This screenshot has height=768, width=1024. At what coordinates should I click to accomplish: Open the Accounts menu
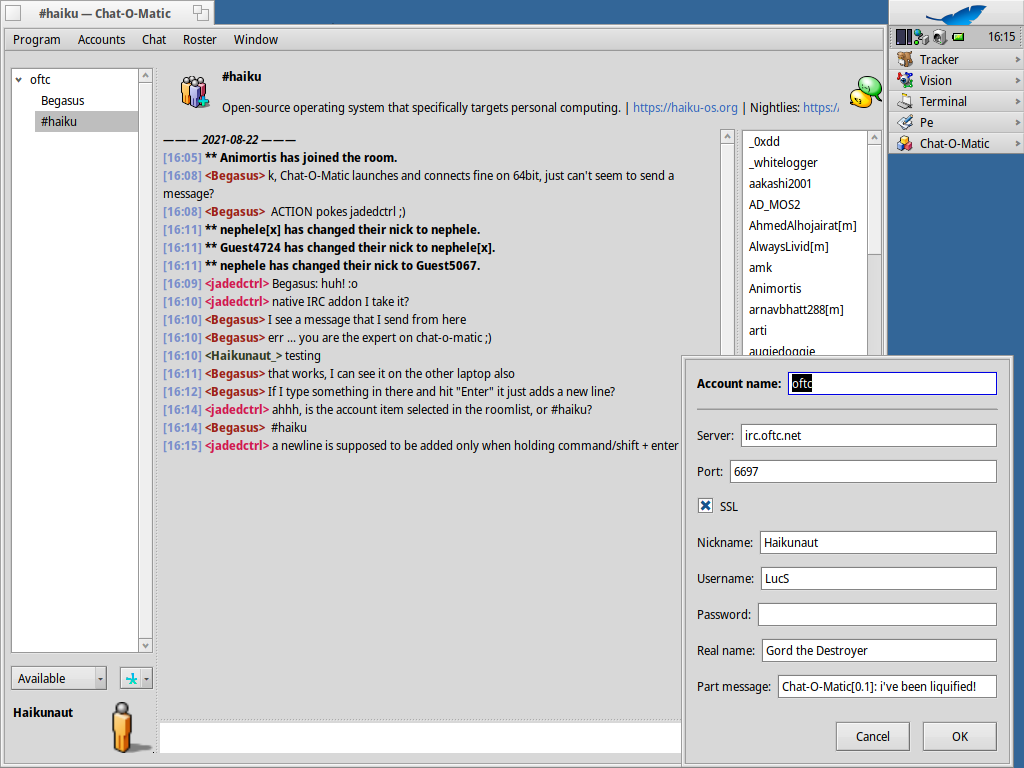pos(101,40)
